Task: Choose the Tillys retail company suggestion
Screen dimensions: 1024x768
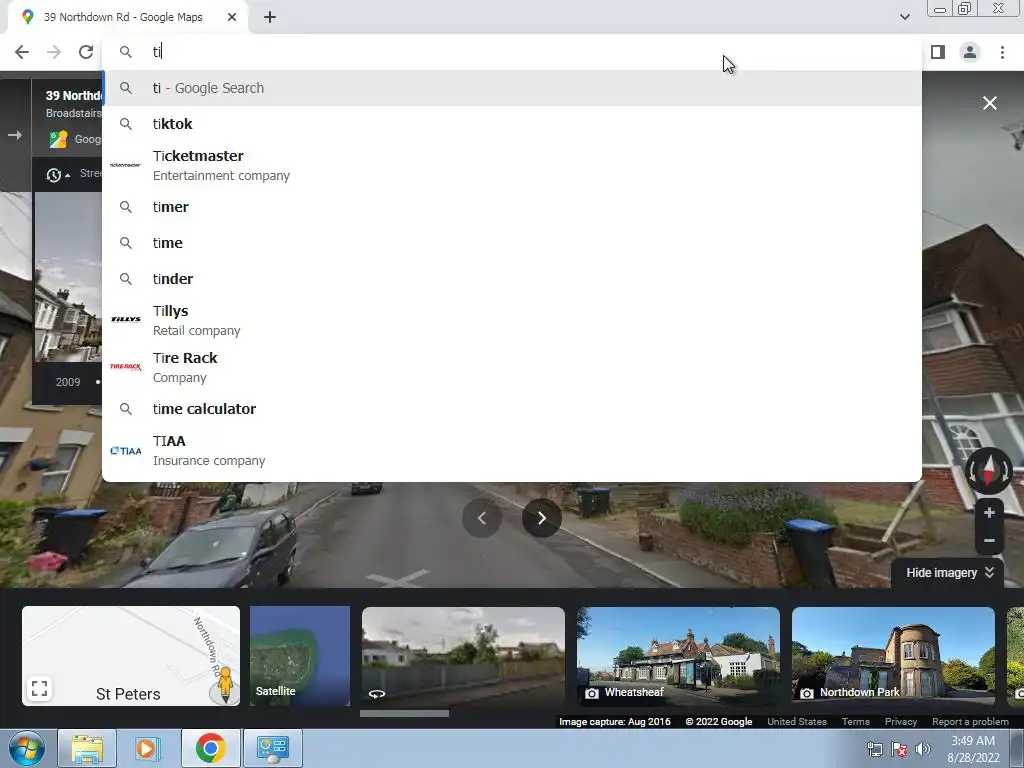Action: tap(512, 320)
